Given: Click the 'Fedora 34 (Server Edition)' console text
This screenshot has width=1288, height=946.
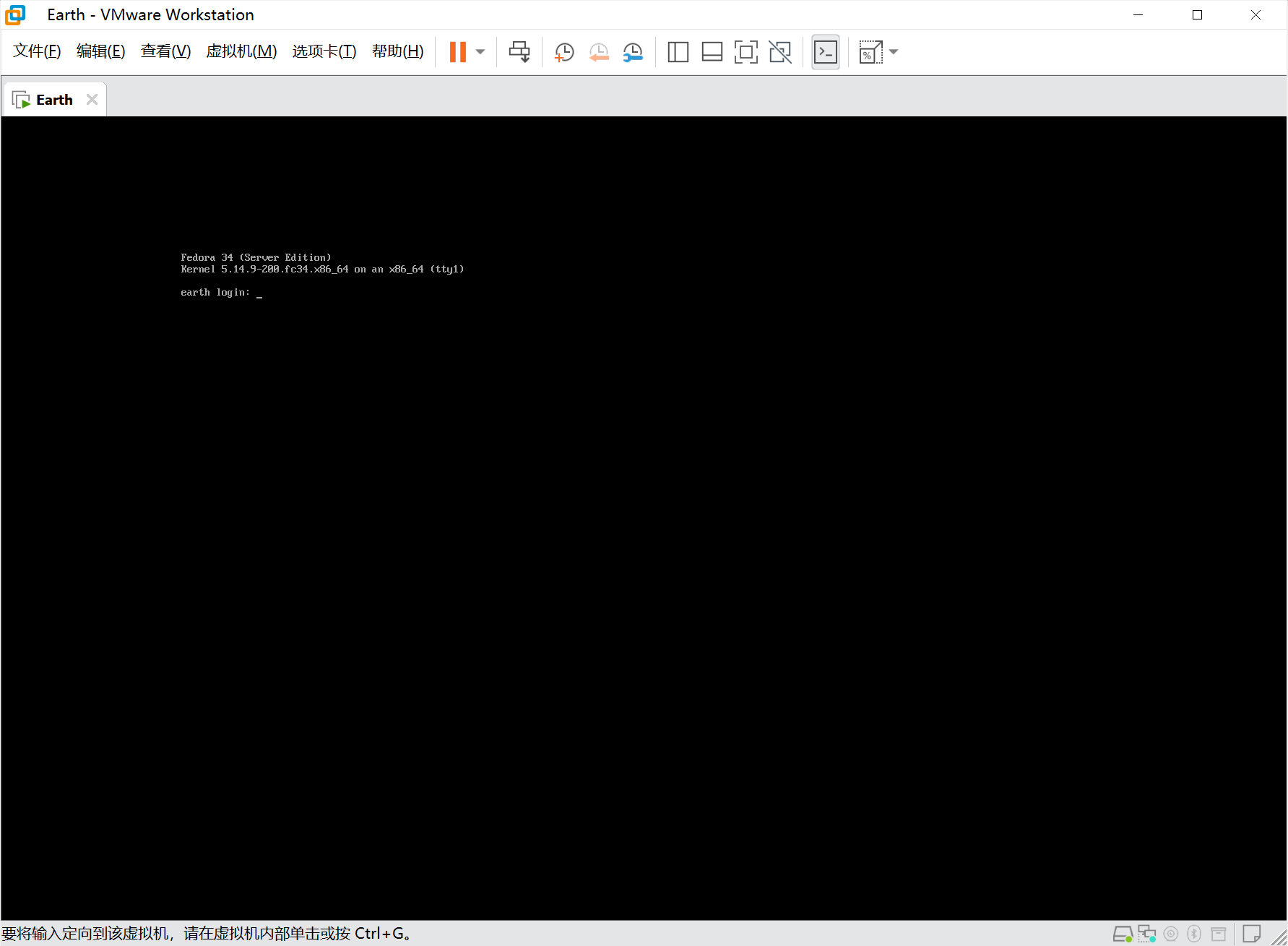Looking at the screenshot, I should point(256,257).
